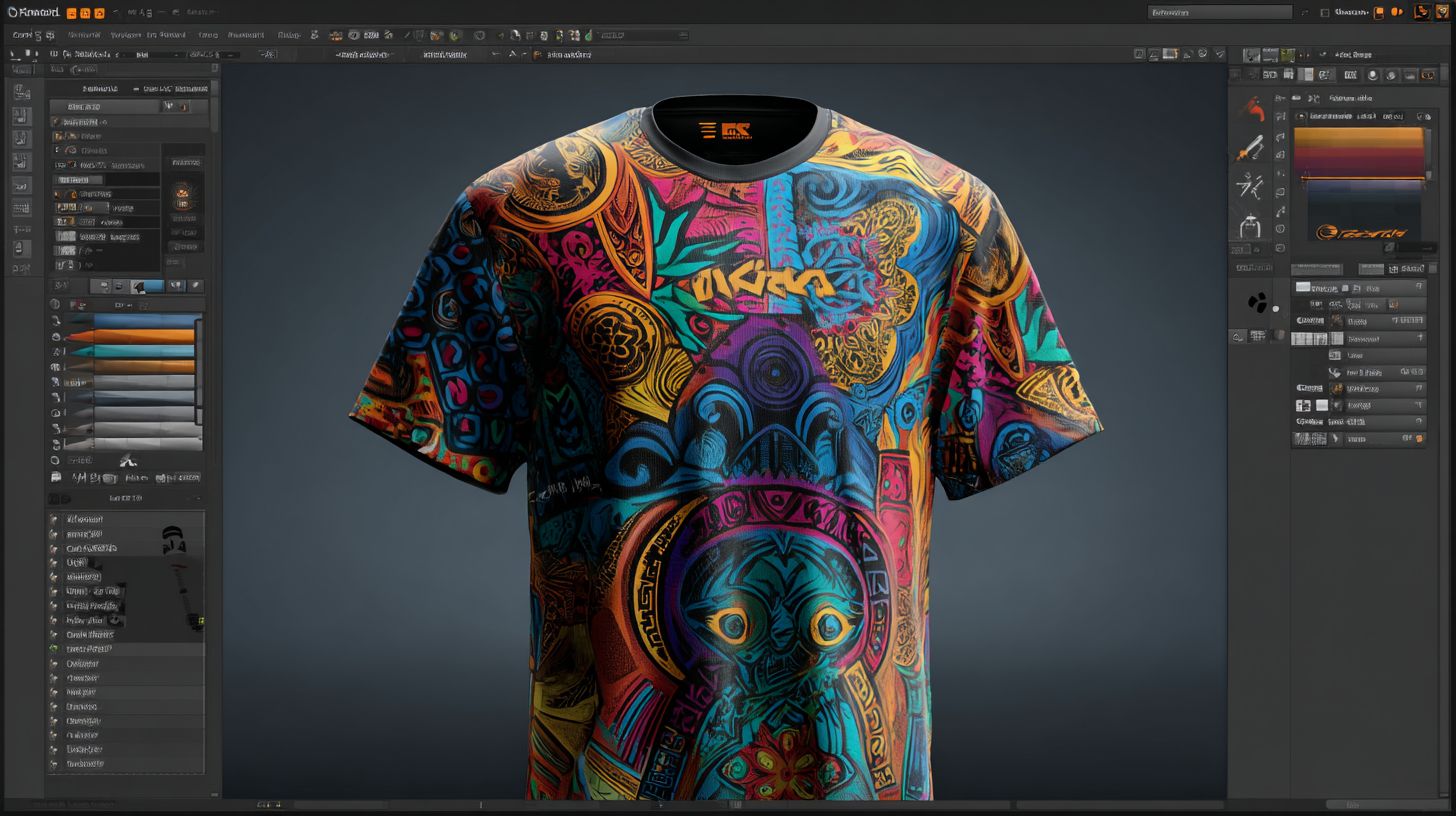Click the top icon in the left vertical toolbar
The width and height of the screenshot is (1456, 816).
[x=22, y=92]
